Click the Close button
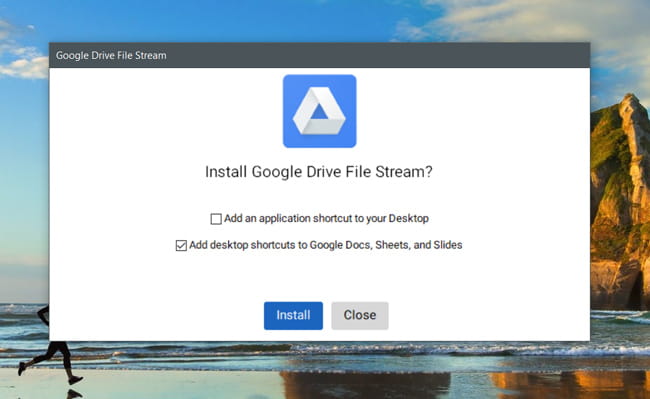 tap(360, 315)
